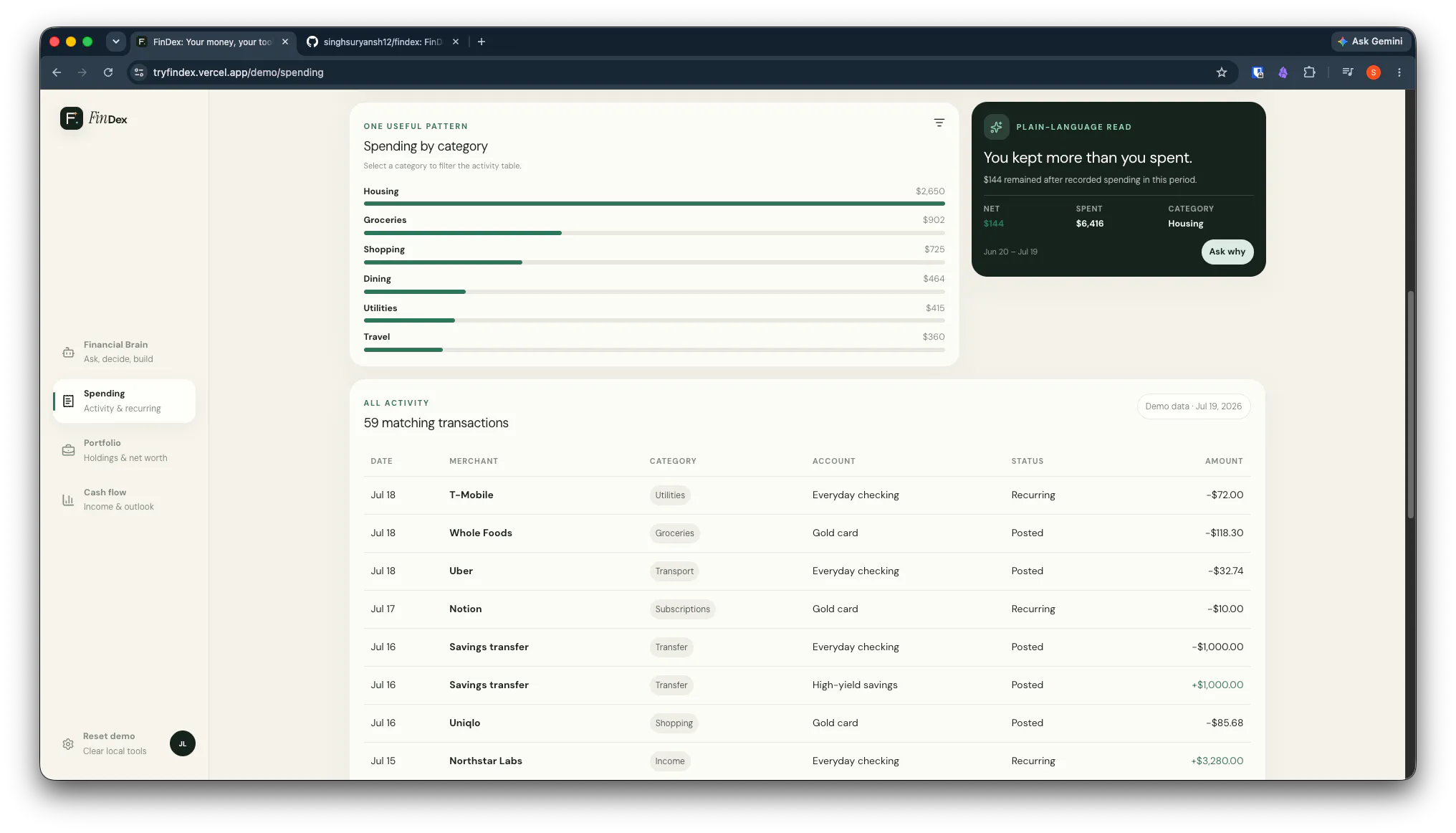Open the media control icon in toolbar
This screenshot has height=833, width=1456.
(x=1348, y=72)
